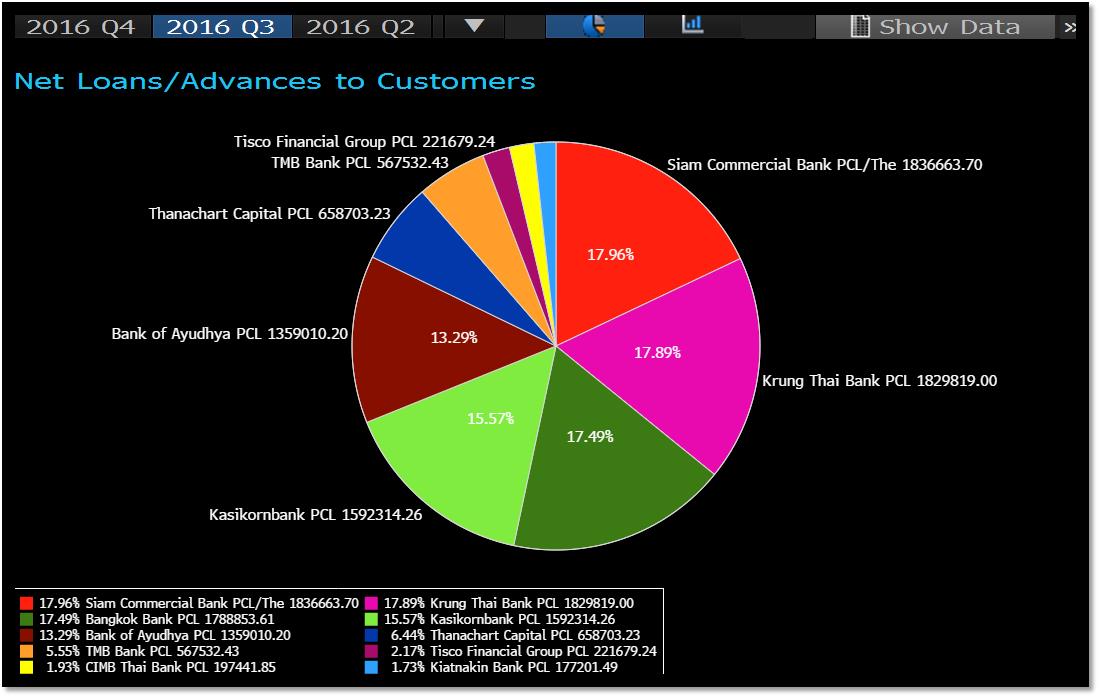Click the yellow CIMB Thai Bank legend swatch
Viewport: 1099px width, 697px height.
coord(27,667)
